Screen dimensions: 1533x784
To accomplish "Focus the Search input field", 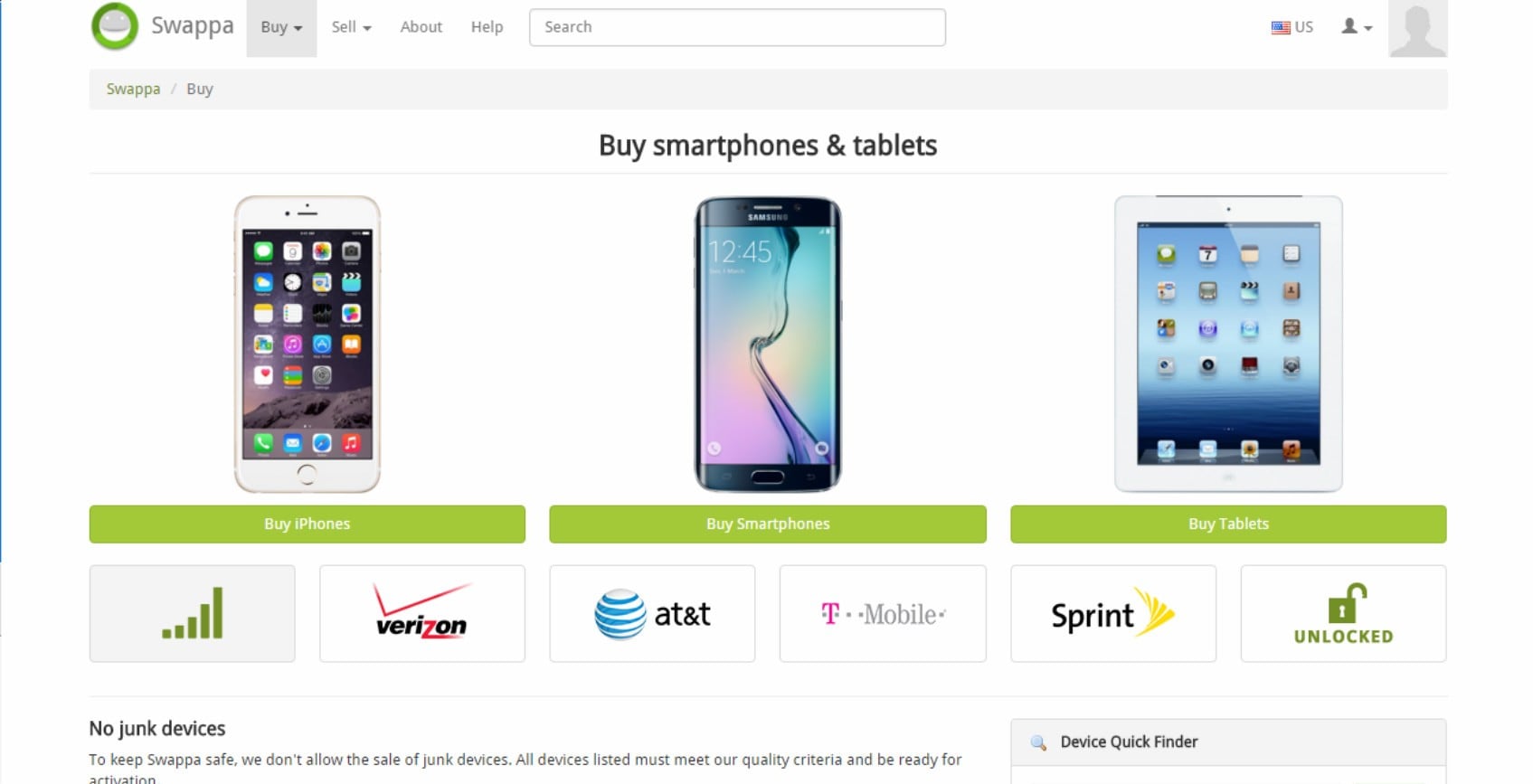I will [737, 27].
